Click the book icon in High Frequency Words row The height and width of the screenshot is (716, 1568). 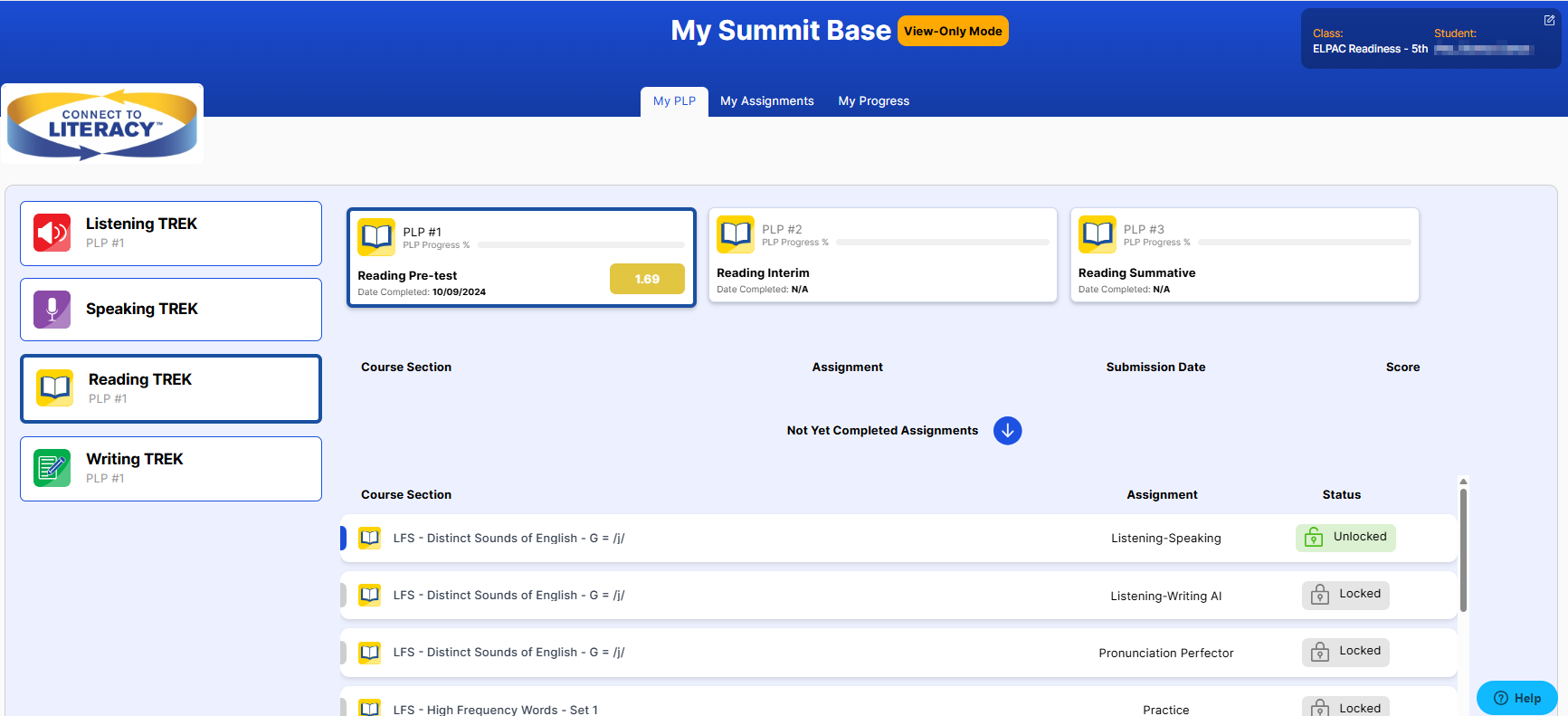point(370,708)
